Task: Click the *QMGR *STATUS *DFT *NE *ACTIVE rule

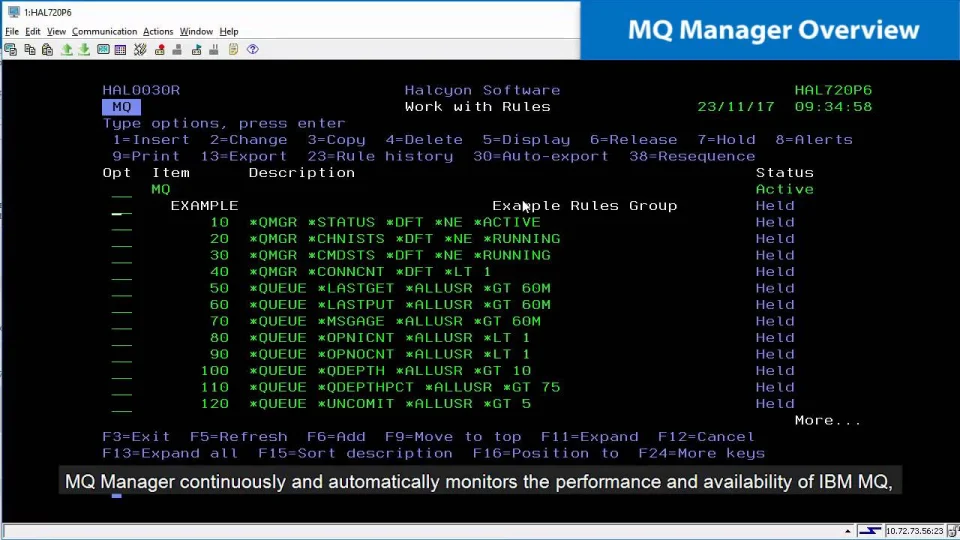Action: [x=395, y=222]
